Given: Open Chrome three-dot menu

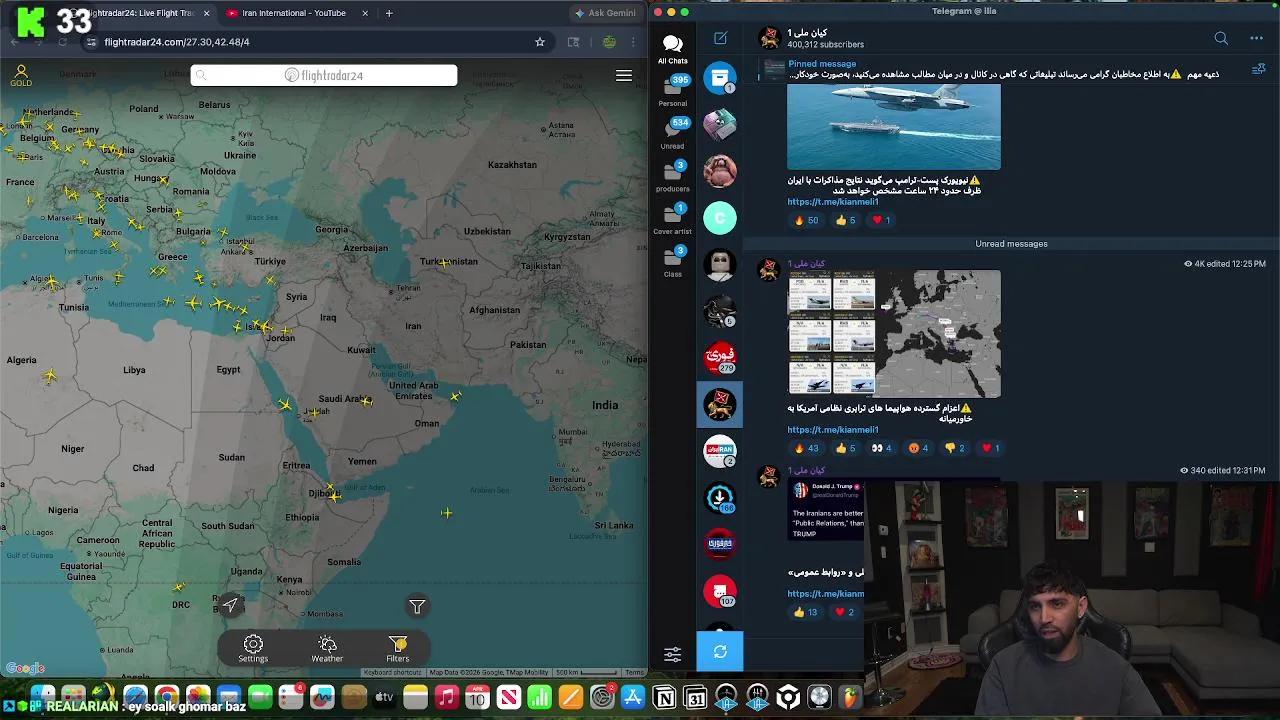Looking at the screenshot, I should tap(635, 42).
